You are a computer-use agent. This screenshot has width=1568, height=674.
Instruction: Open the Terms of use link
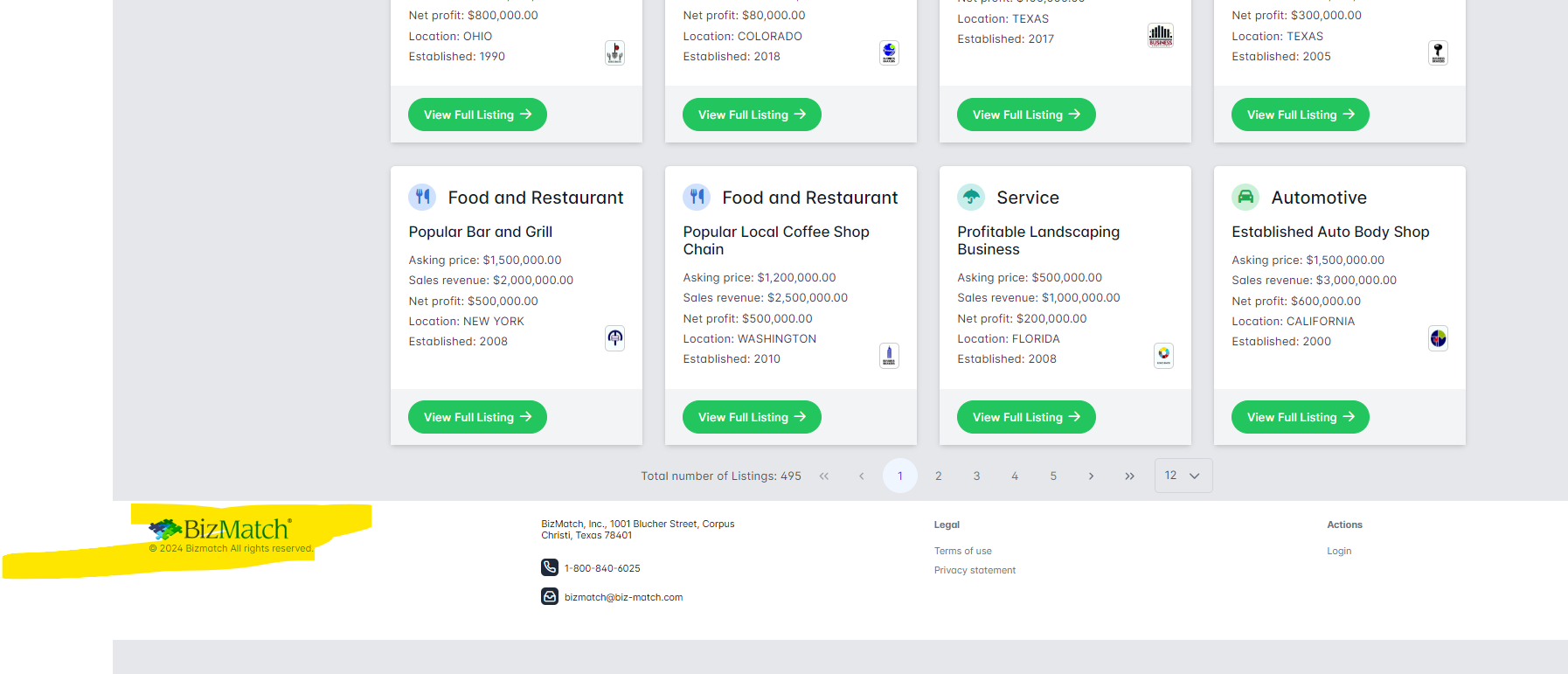coord(962,551)
